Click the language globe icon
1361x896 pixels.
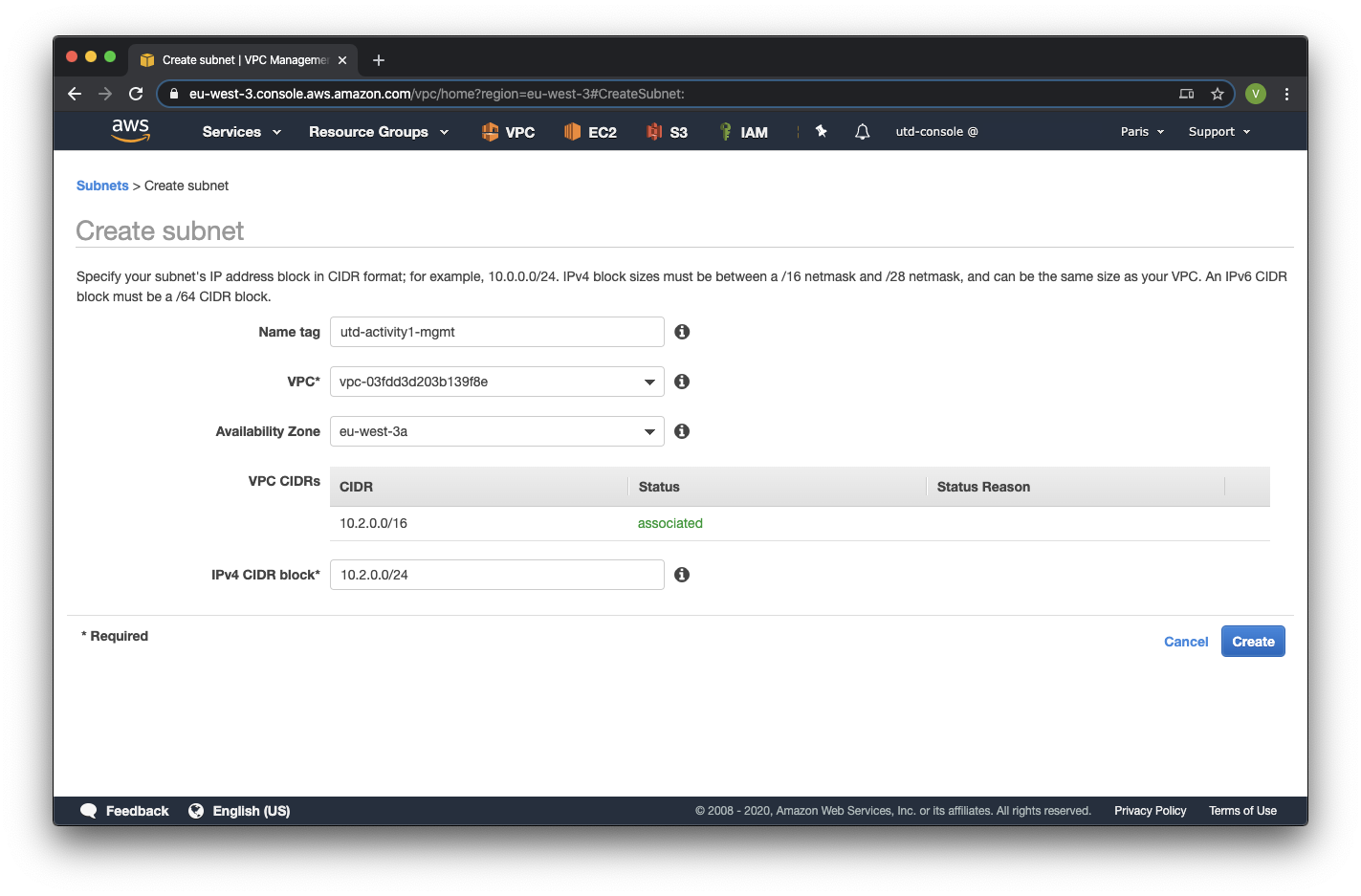[x=196, y=811]
